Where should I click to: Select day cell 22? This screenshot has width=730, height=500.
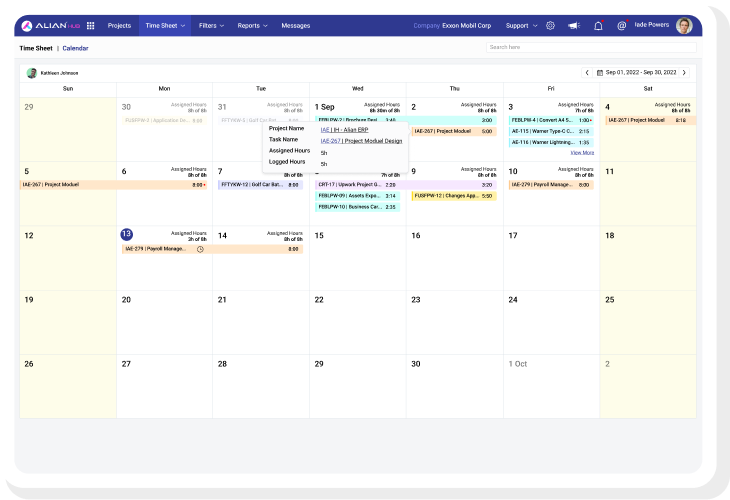click(358, 323)
